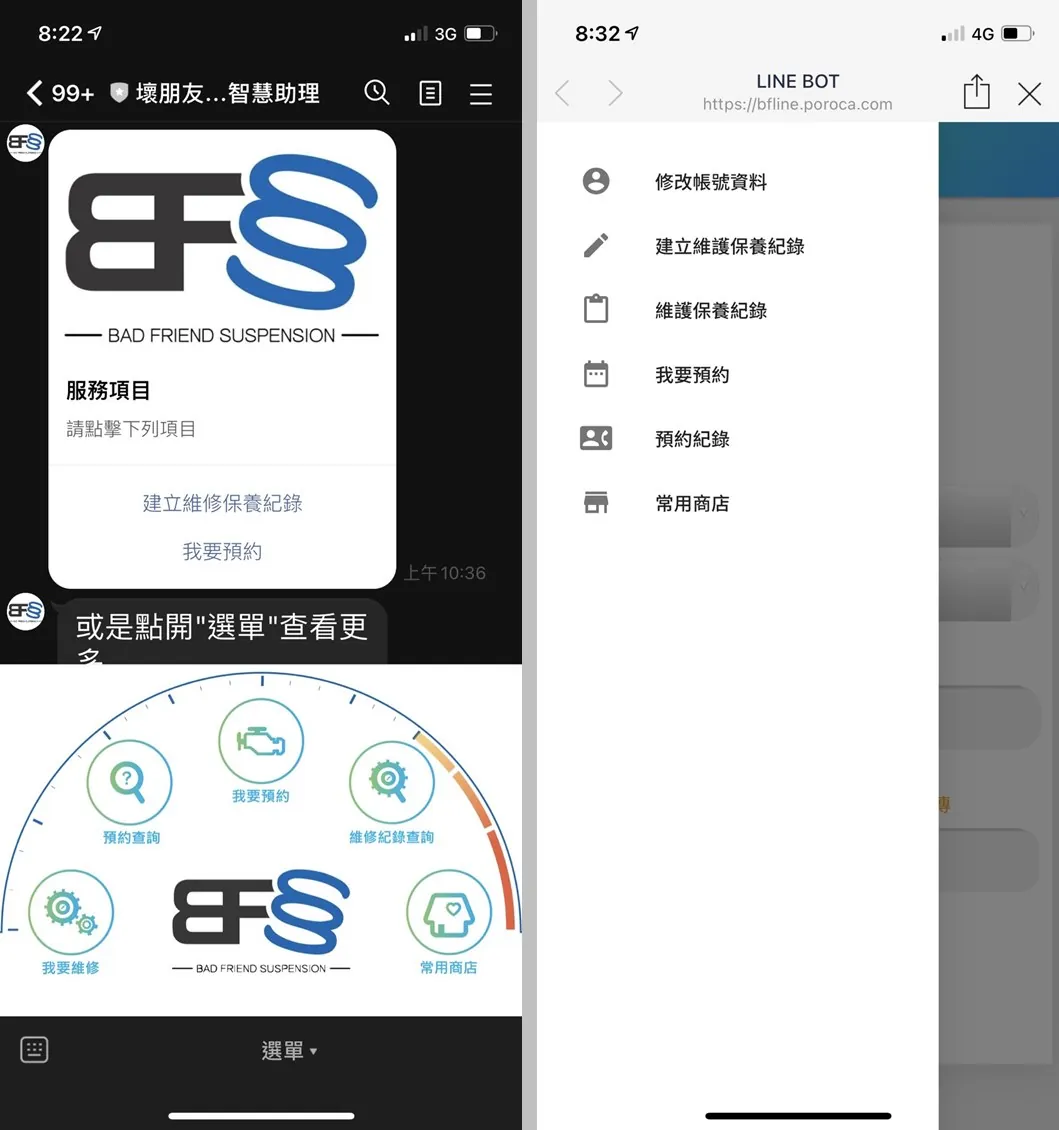Tap the 我要預約 engine icon in rich menu
Screen dimensions: 1059x1130
coord(261,742)
